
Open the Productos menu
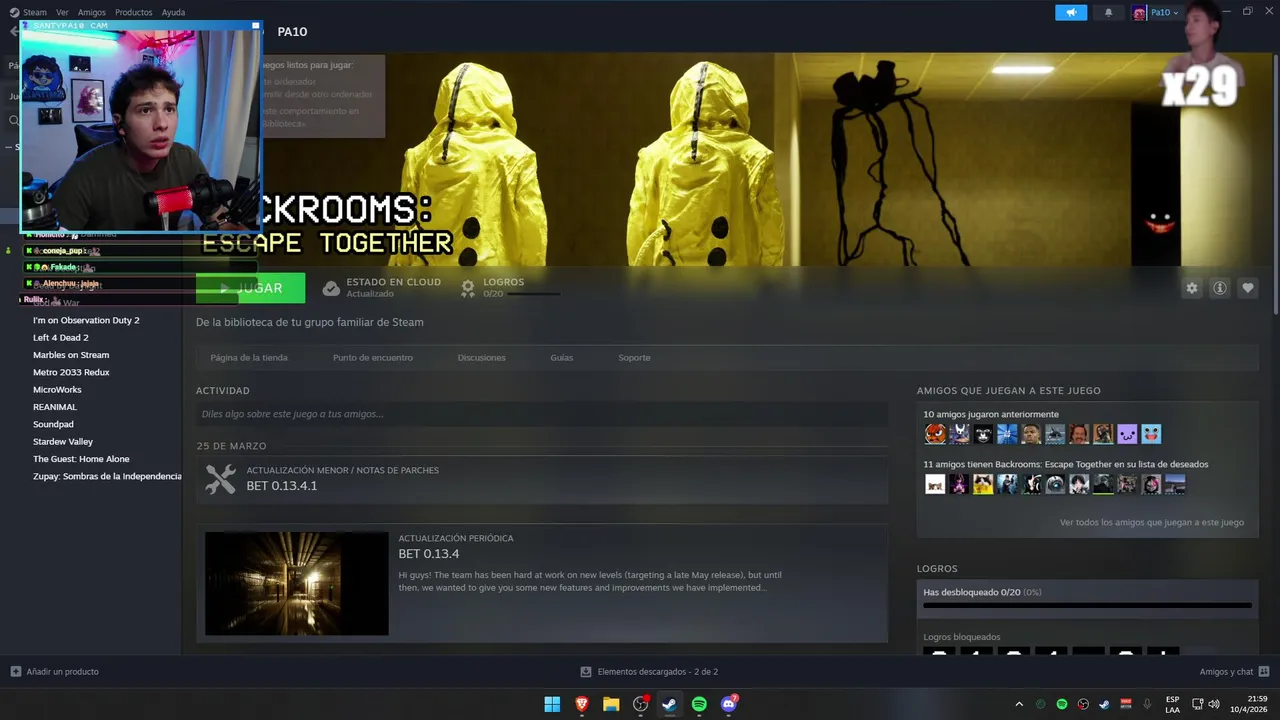click(x=134, y=12)
